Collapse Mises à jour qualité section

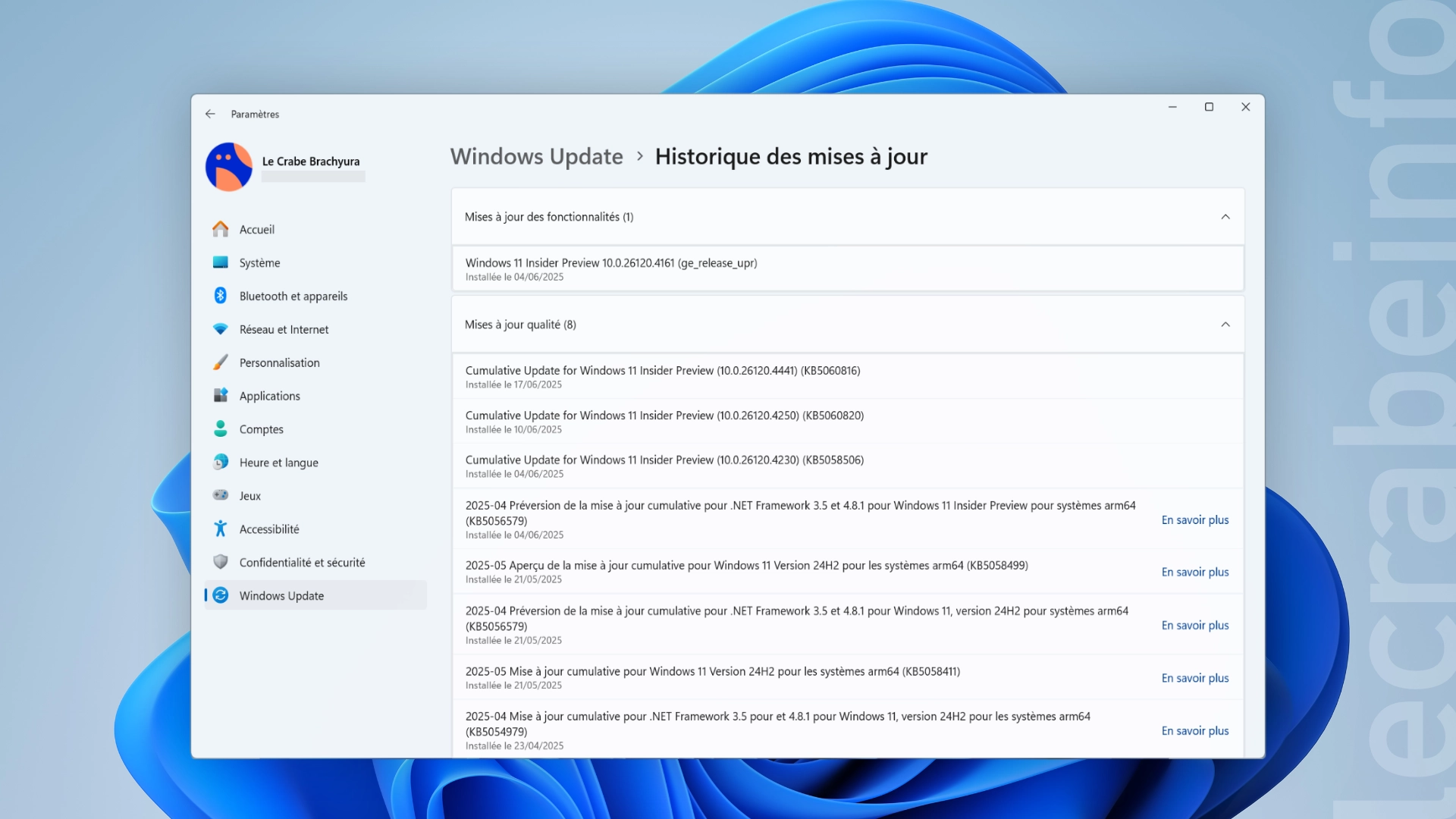(1225, 325)
